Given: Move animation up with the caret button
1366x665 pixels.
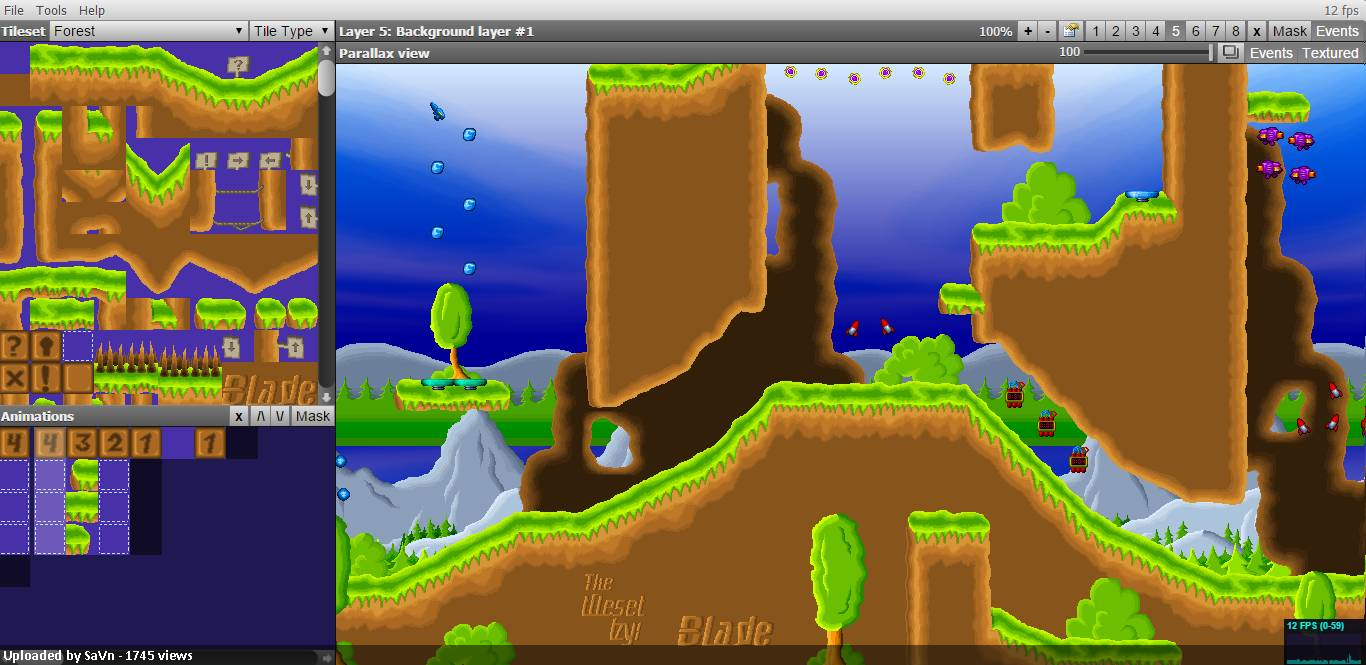Looking at the screenshot, I should 261,416.
